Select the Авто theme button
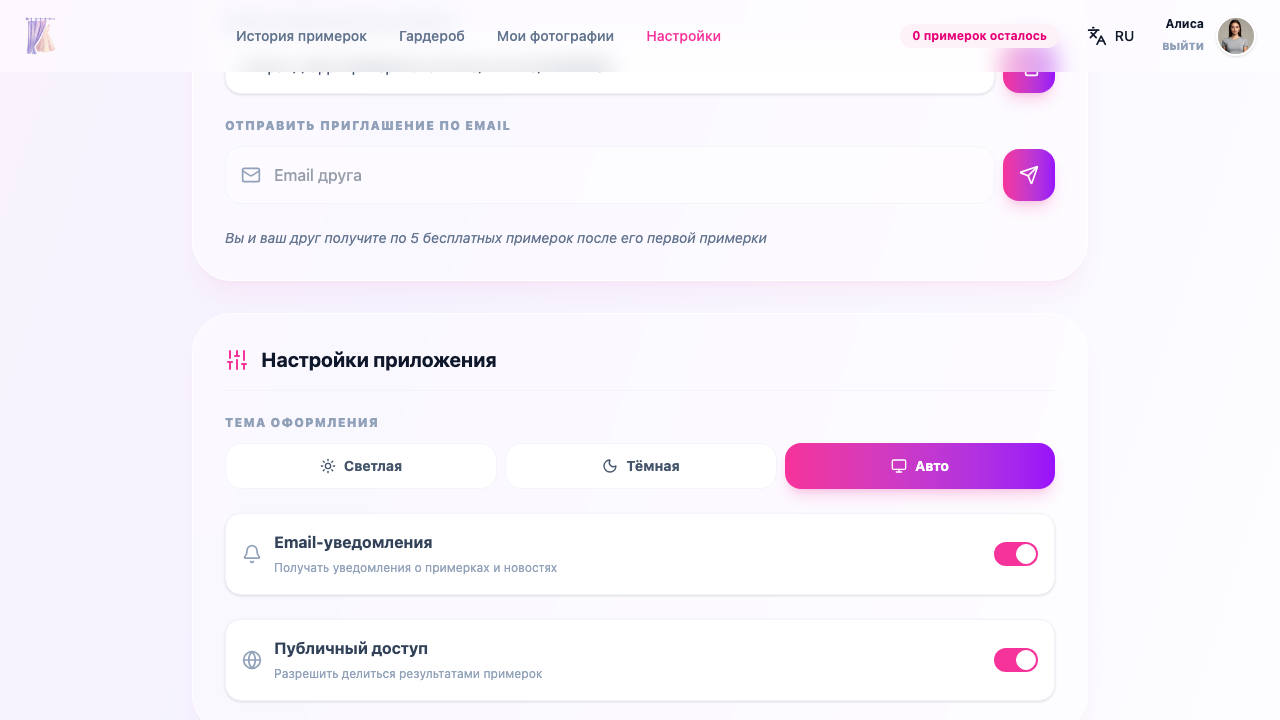 [x=919, y=465]
